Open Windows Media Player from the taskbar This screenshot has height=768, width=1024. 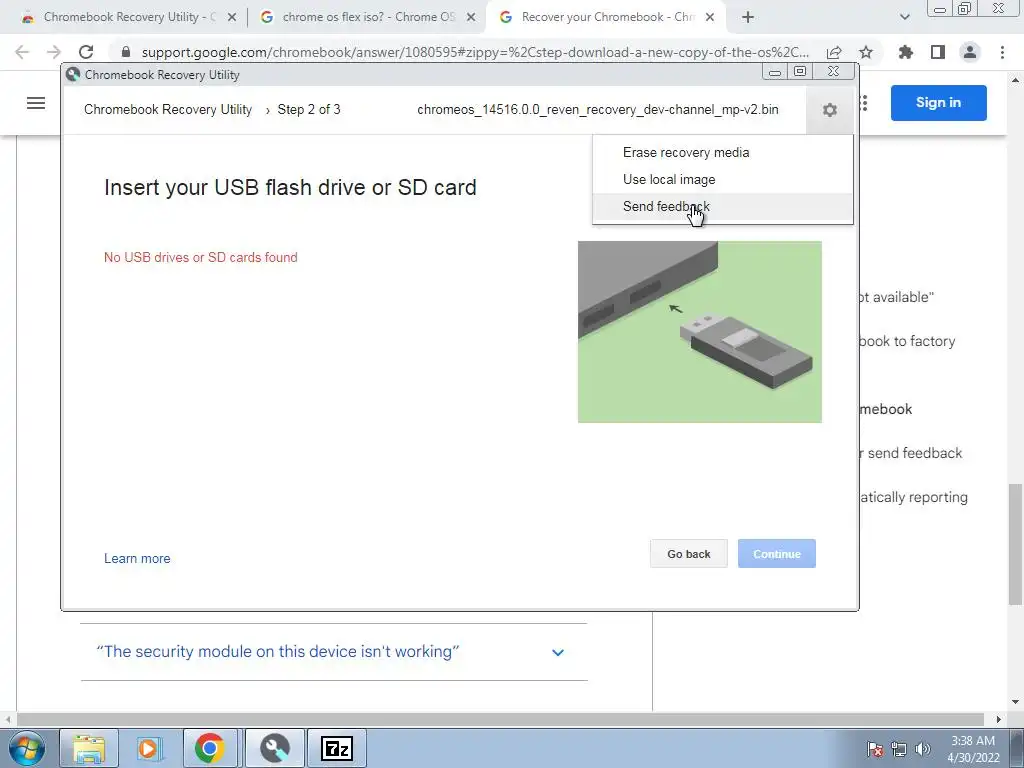148,748
